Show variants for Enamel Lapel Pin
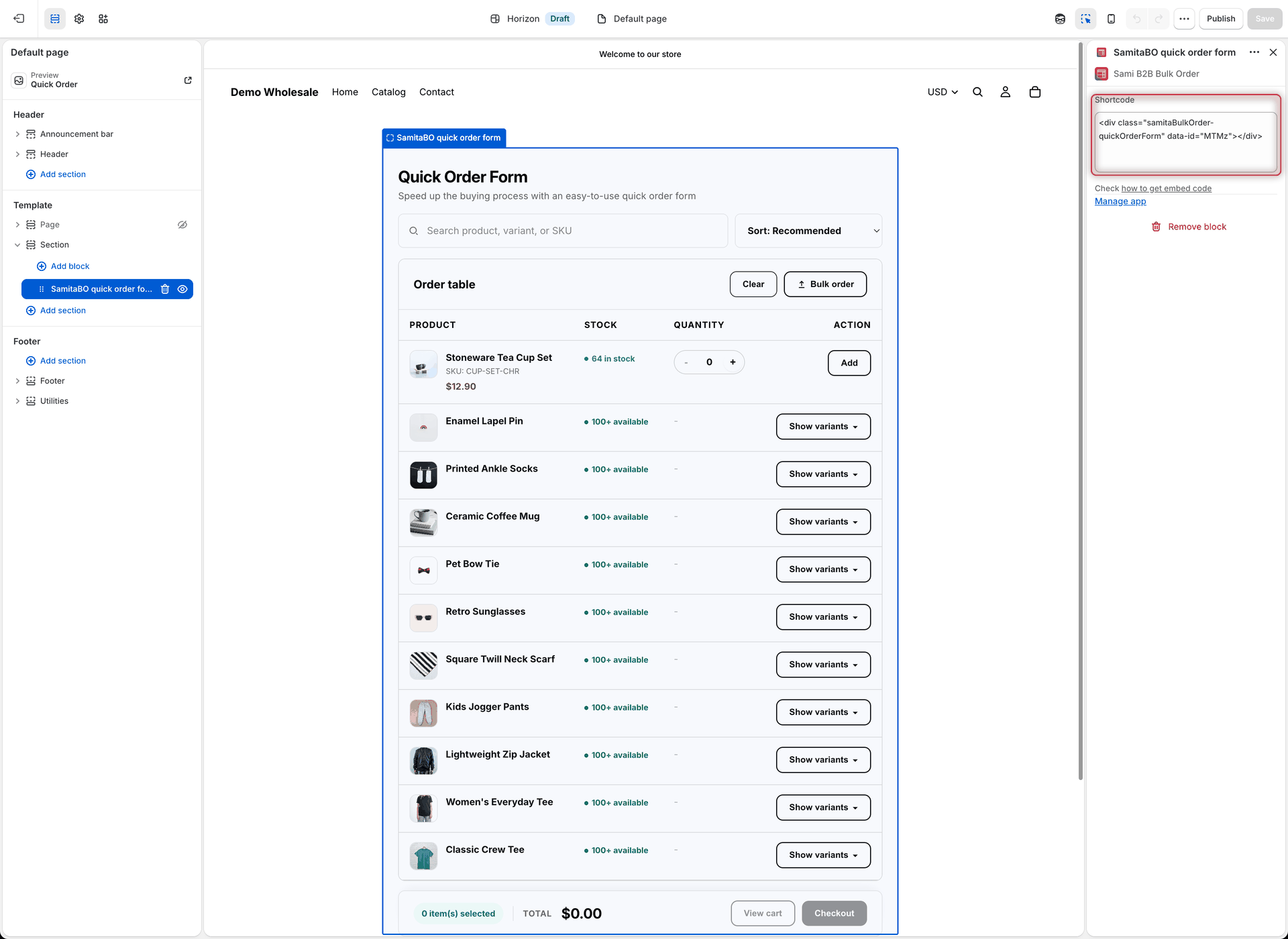The image size is (1288, 939). point(823,427)
